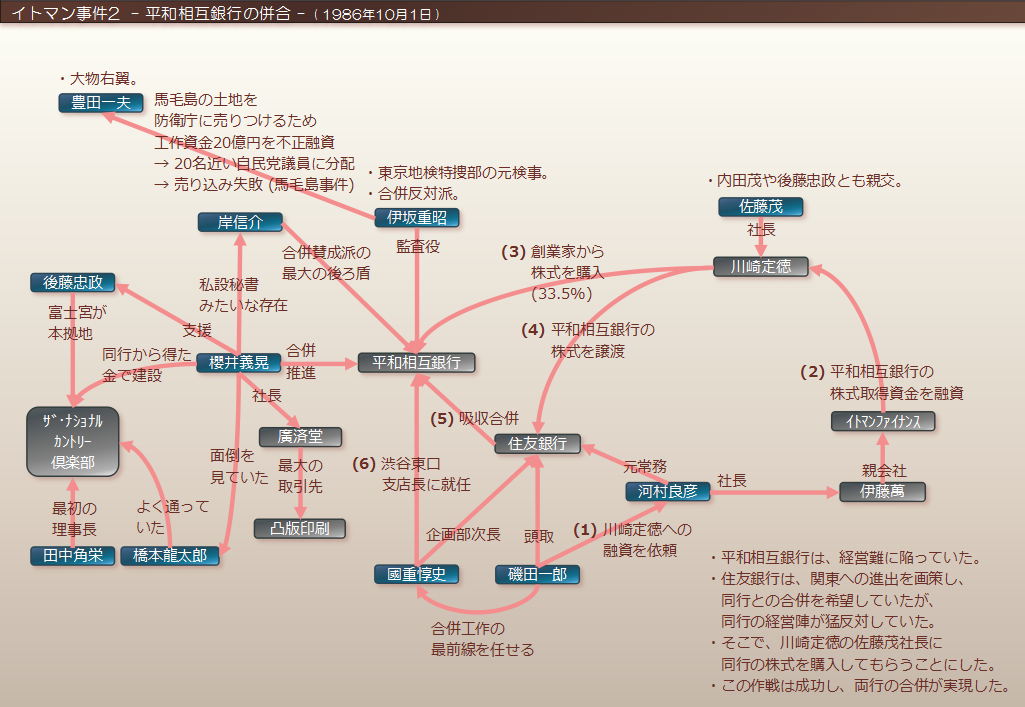Image resolution: width=1025 pixels, height=707 pixels.
Task: Click the label 頭取
Action: pos(539,536)
